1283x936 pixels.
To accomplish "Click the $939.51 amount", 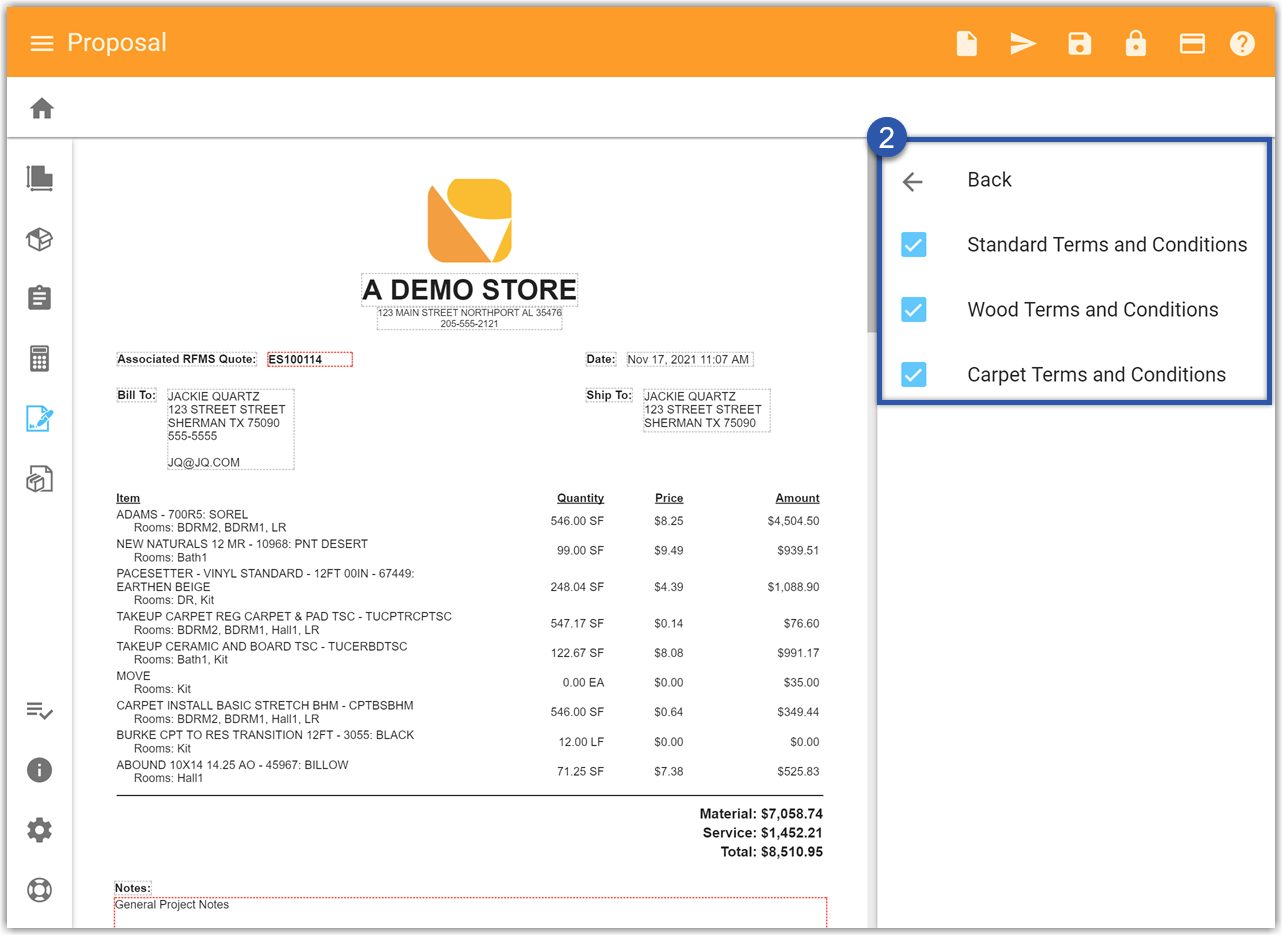I will tap(798, 550).
